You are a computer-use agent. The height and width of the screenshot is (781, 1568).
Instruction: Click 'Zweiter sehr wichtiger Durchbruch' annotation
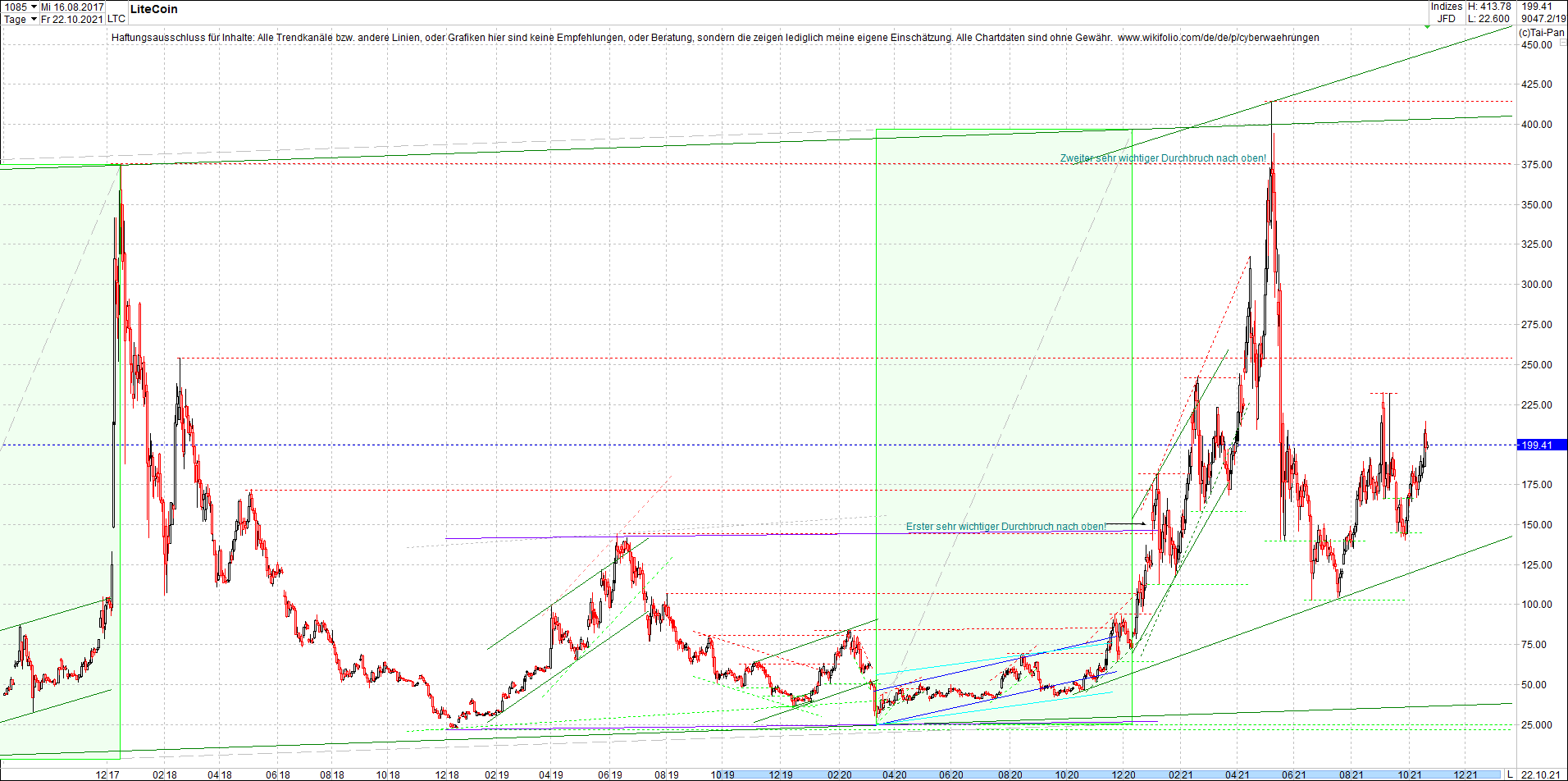[1163, 158]
